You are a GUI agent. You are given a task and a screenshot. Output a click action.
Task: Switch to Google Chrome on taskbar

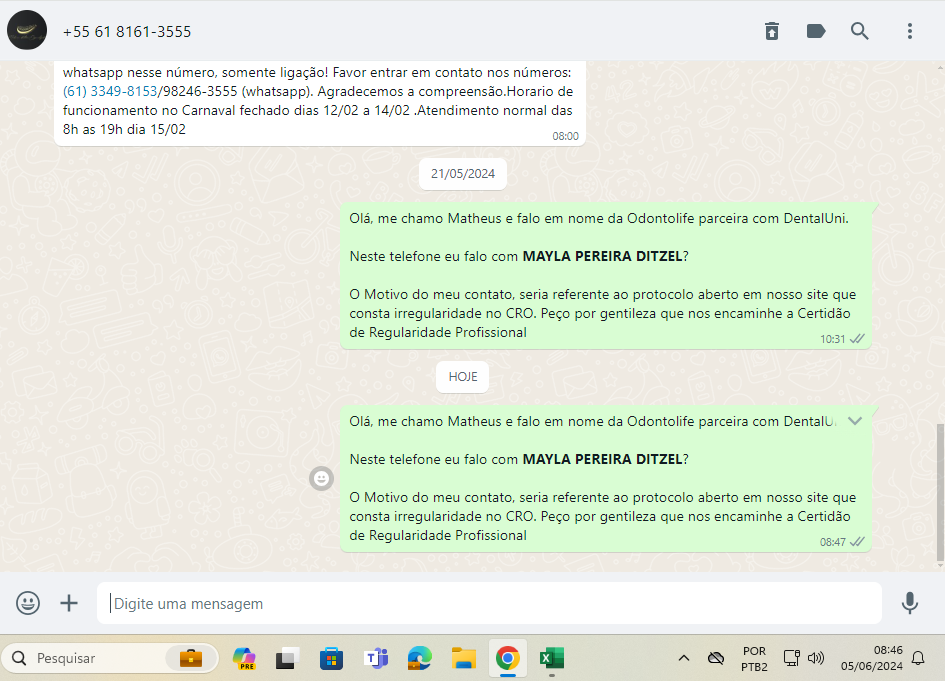(507, 658)
